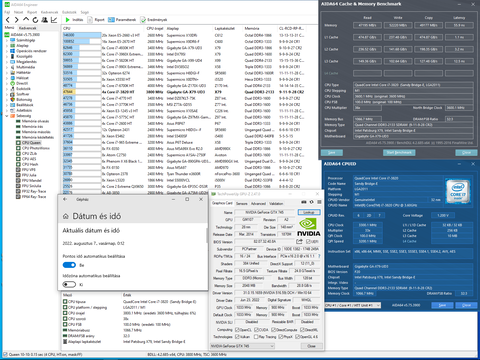The height and width of the screenshot is (360, 480).
Task: Open the Súgó menu in AIDA64
Action: coord(85,12)
